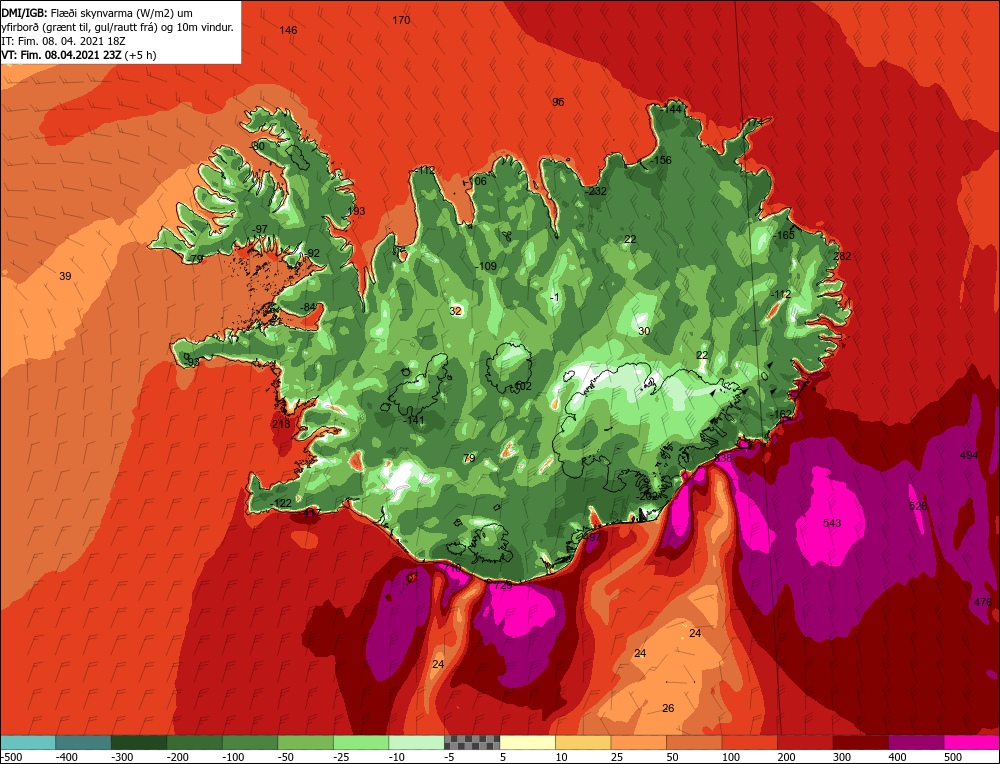Click the dark teal -400 legend swatch
Image resolution: width=1000 pixels, height=764 pixels.
84,742
